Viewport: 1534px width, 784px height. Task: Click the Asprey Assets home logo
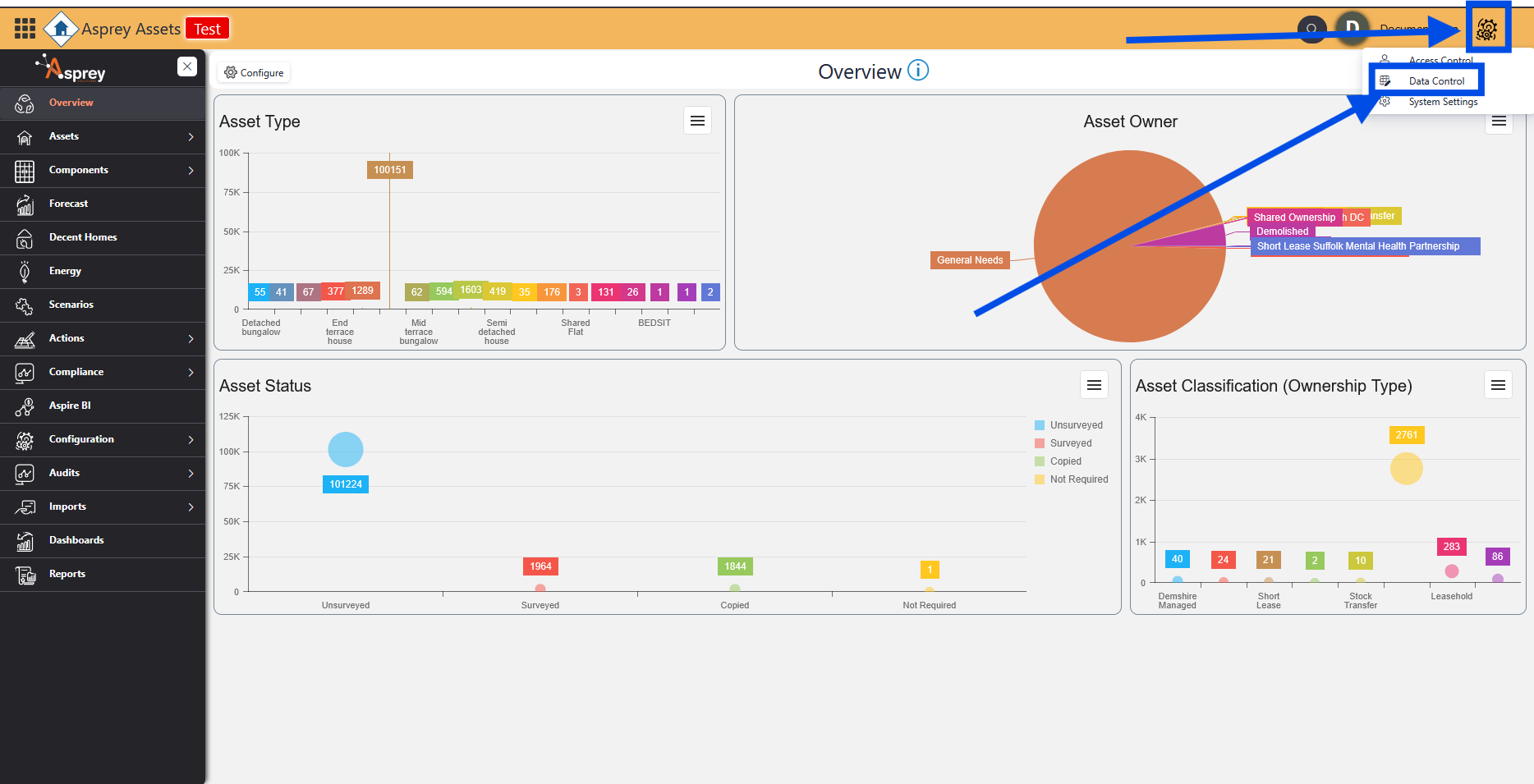(x=61, y=29)
